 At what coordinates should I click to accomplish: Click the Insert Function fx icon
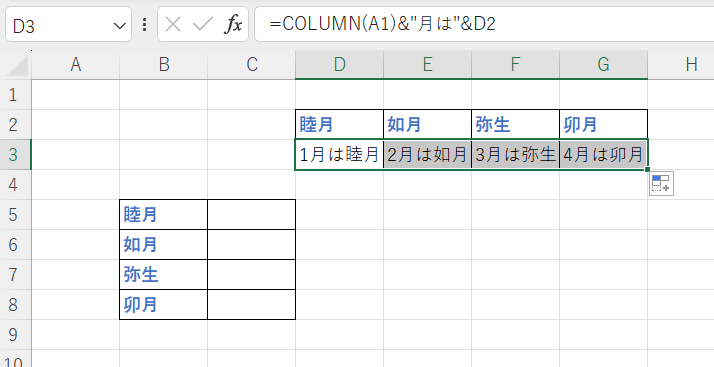click(233, 25)
